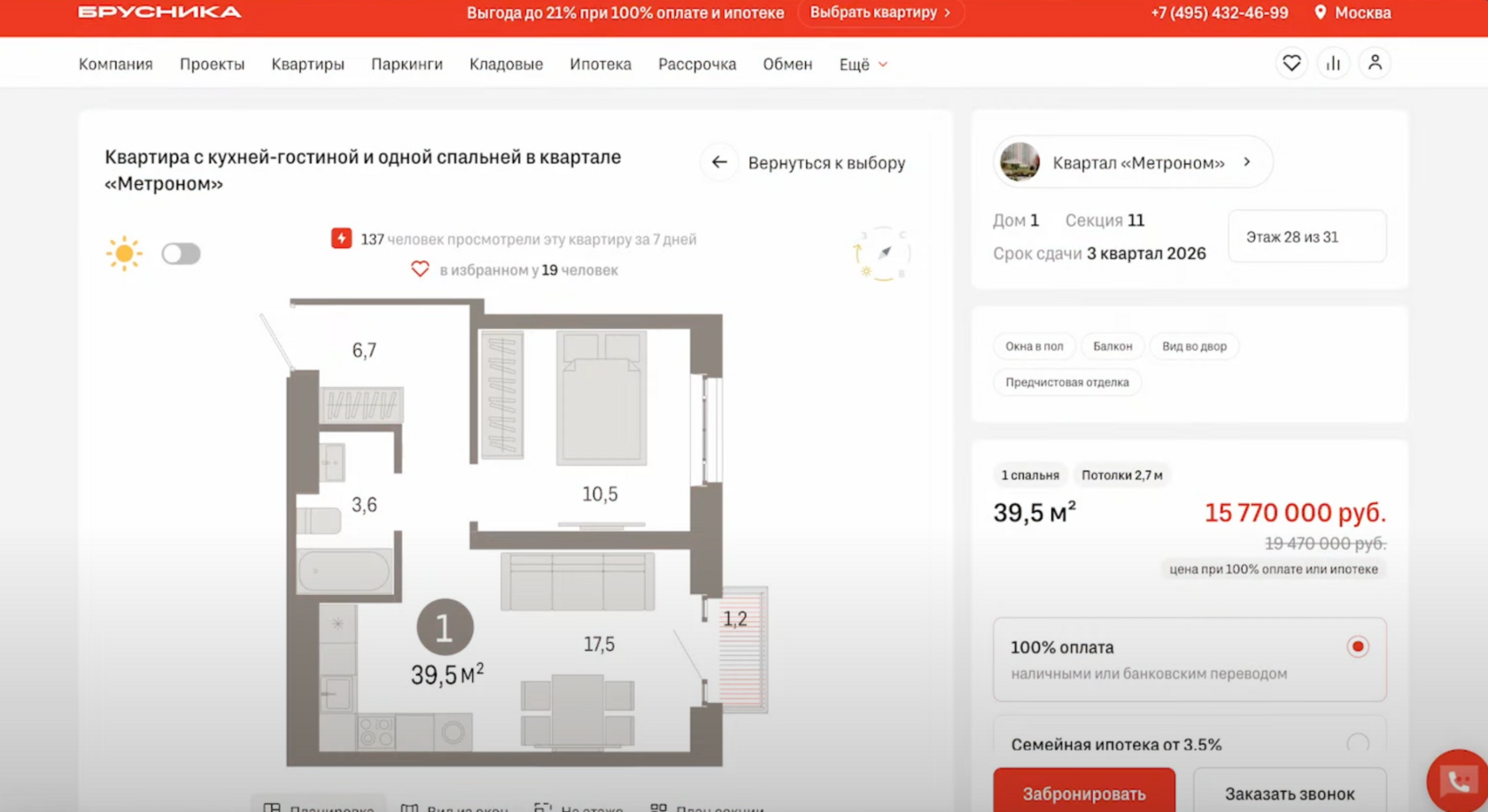Image resolution: width=1488 pixels, height=812 pixels.
Task: Click the Выбрать квартиру banner button
Action: pyautogui.click(x=880, y=12)
